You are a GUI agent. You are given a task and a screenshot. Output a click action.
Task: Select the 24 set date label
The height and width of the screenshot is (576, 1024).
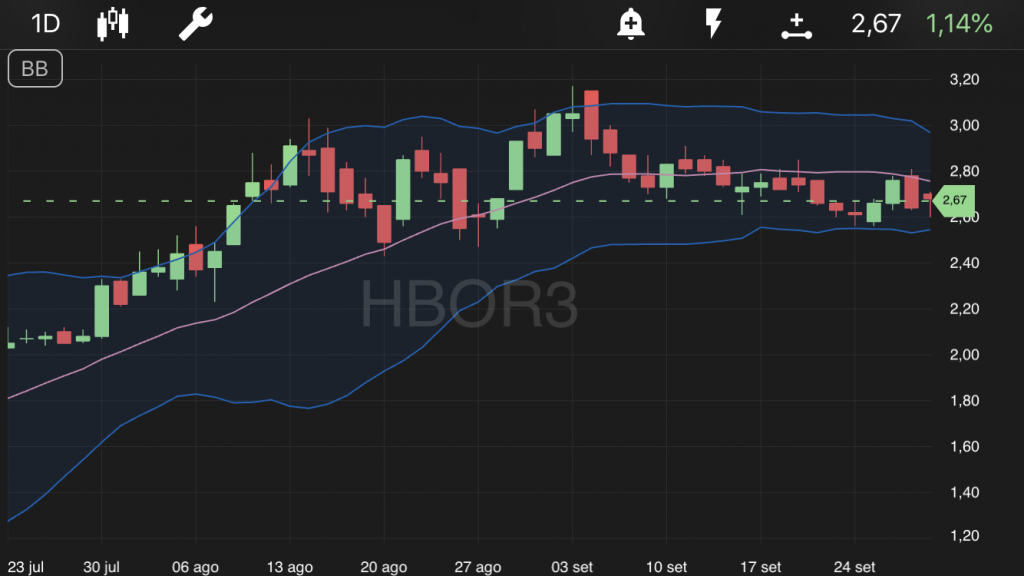point(854,567)
